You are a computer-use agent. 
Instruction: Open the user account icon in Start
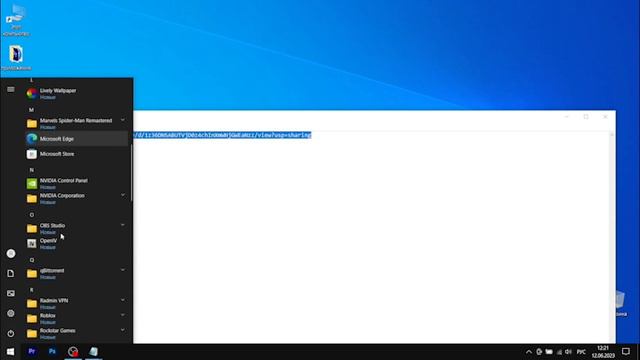click(11, 253)
